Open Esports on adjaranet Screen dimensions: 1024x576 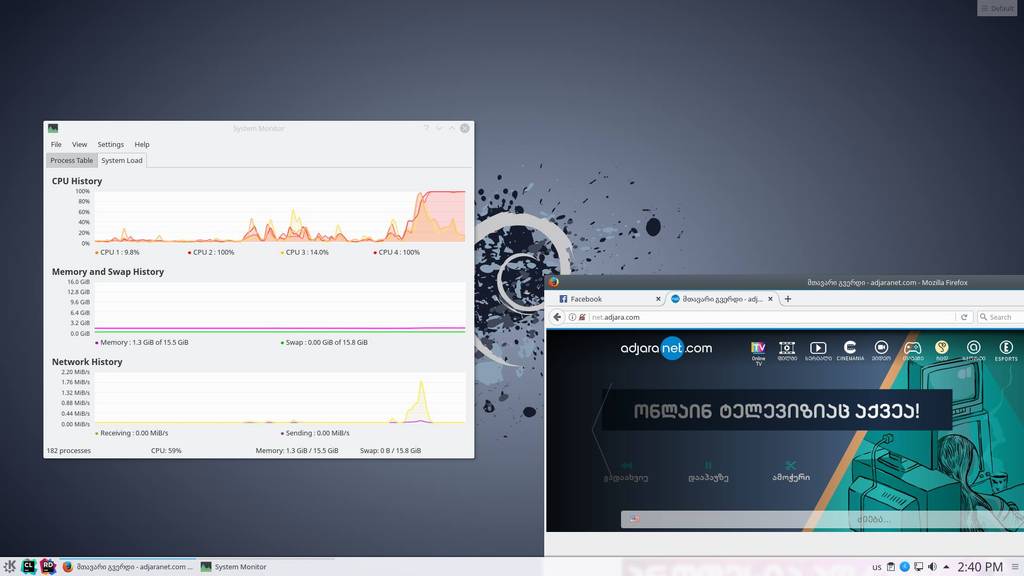[1006, 351]
